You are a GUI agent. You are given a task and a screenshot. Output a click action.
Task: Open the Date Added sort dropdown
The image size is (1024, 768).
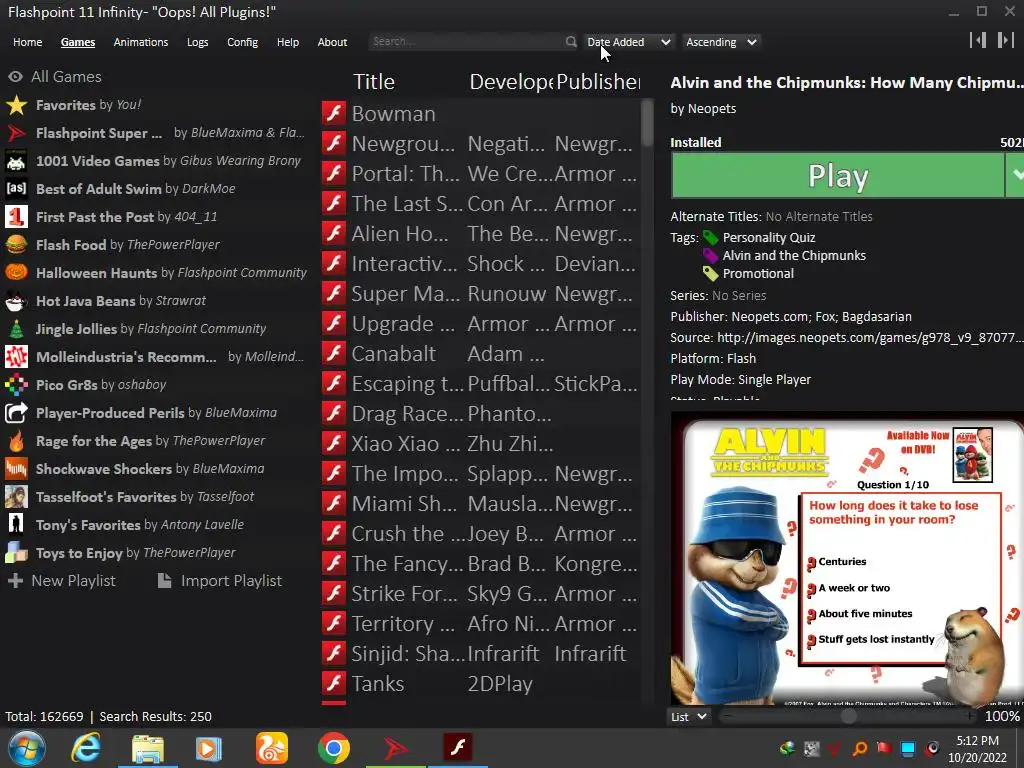[628, 42]
